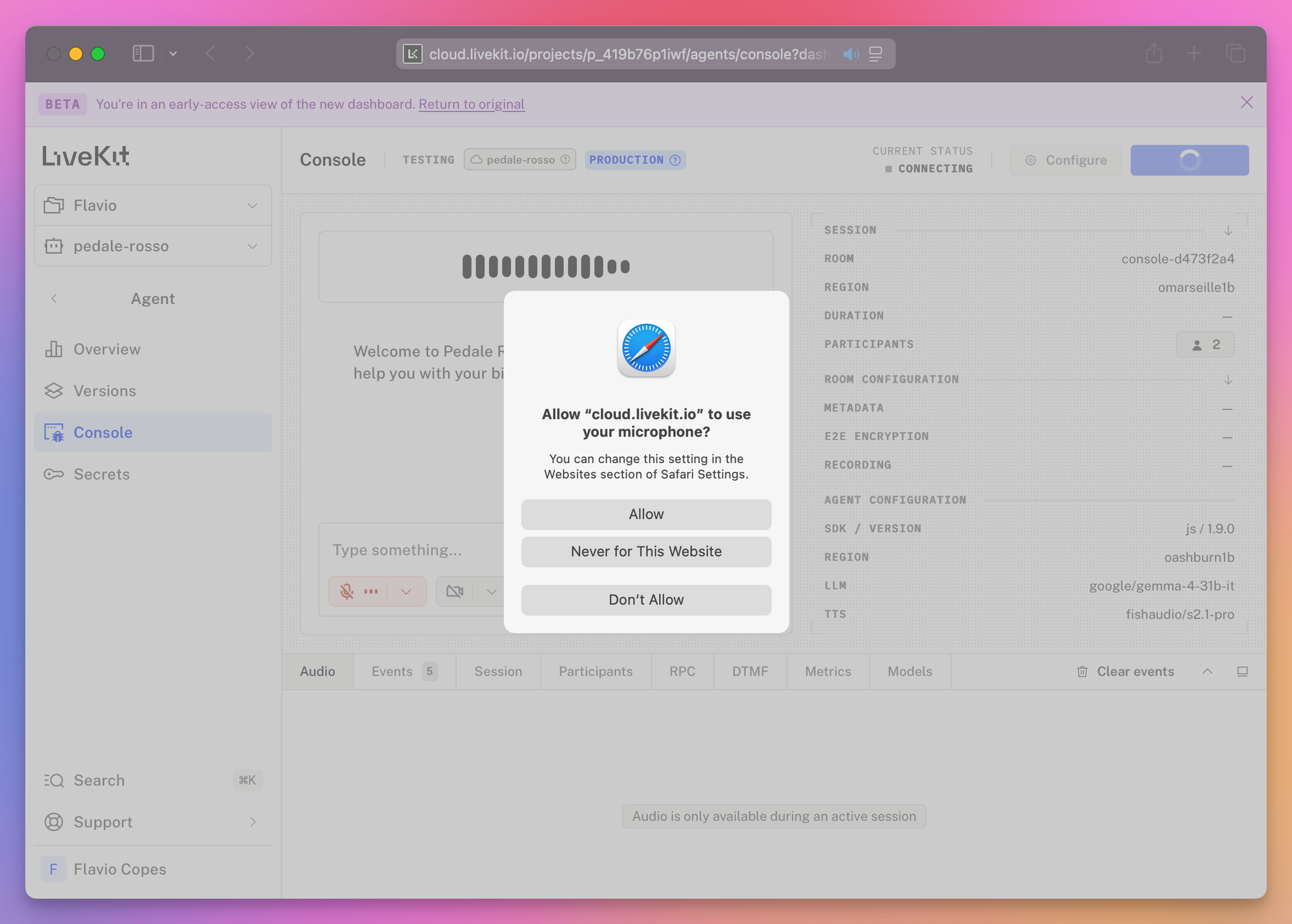Screen dimensions: 1292x924
Task: Click the Safari compass icon in dialog
Action: (x=646, y=348)
